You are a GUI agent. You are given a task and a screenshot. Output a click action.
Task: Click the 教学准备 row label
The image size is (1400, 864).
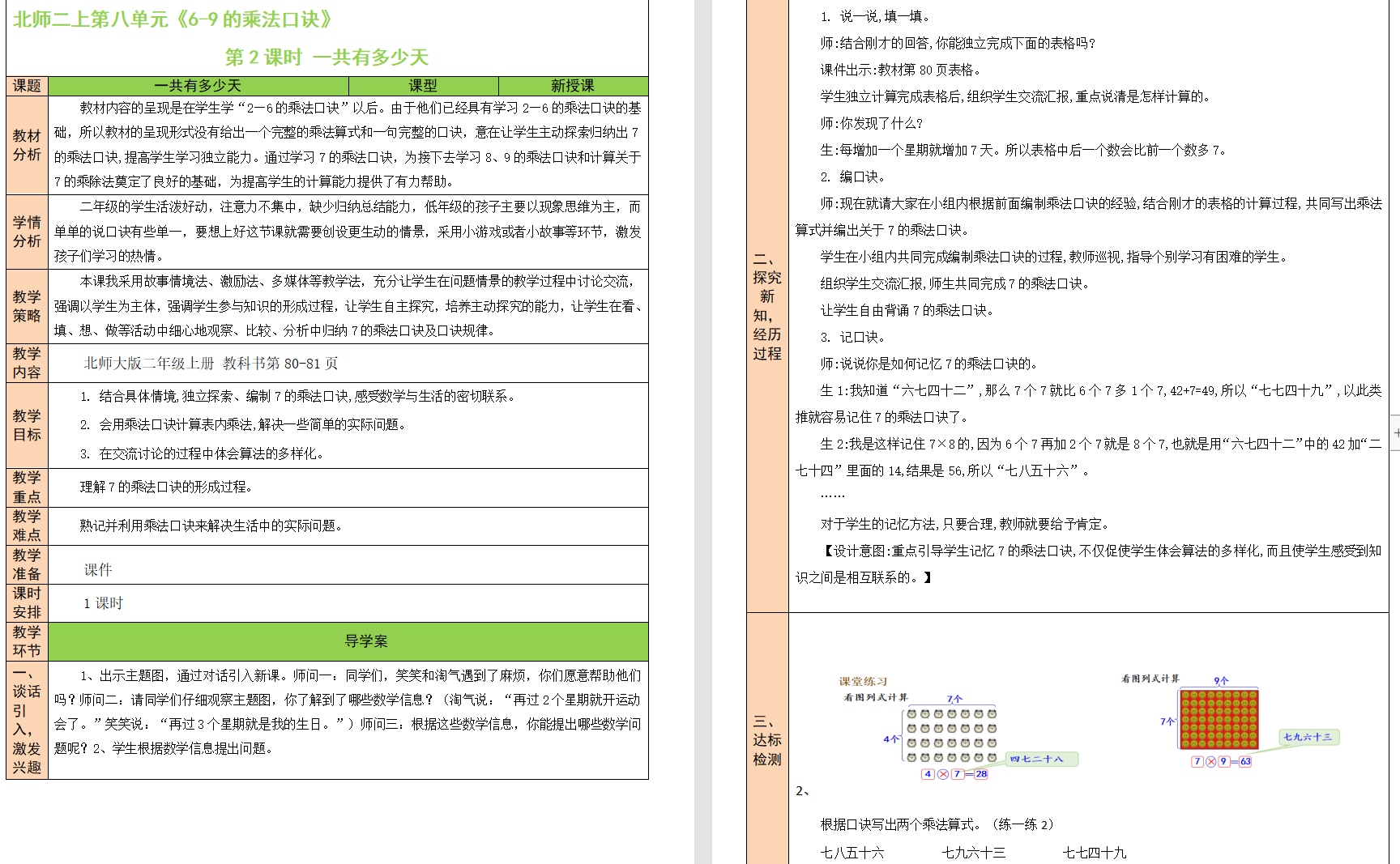point(28,564)
